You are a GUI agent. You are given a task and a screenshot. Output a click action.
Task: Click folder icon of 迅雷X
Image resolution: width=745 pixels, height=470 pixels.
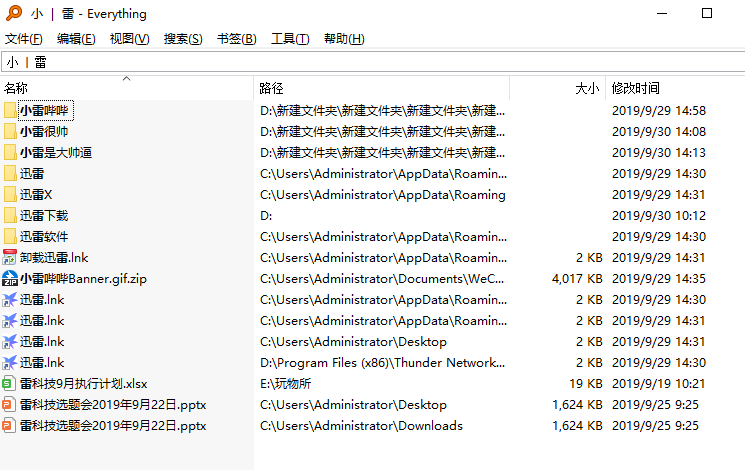10,194
